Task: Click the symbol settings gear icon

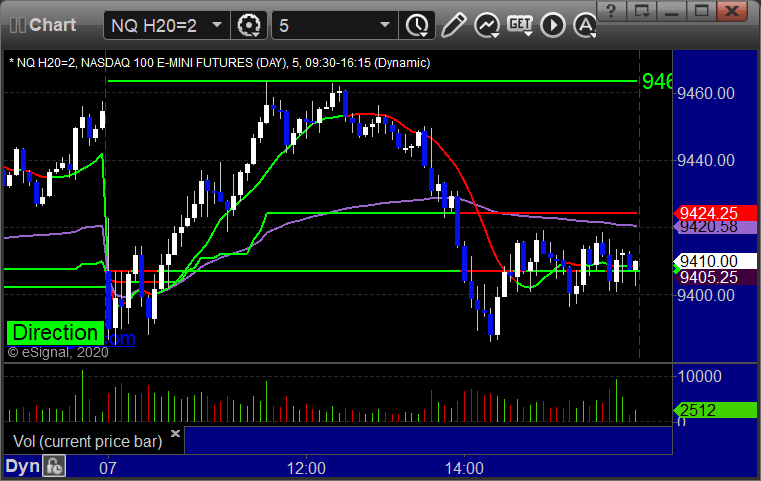Action: coord(249,25)
